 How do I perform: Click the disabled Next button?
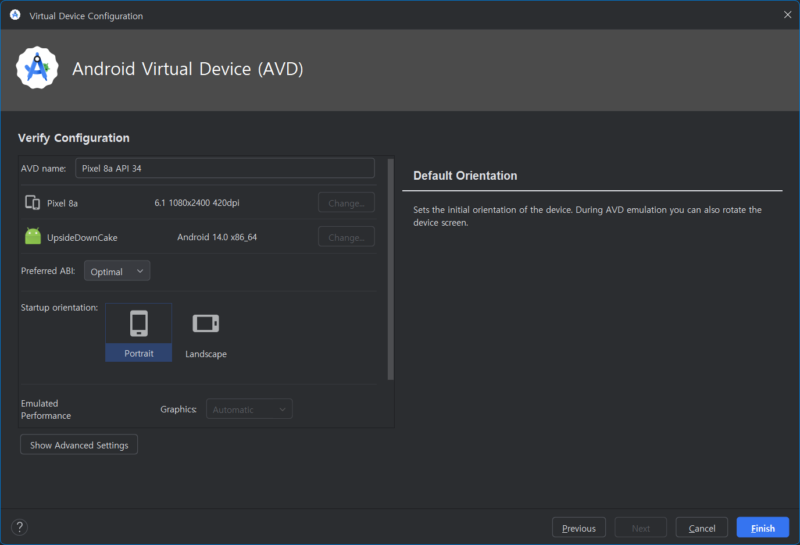640,528
